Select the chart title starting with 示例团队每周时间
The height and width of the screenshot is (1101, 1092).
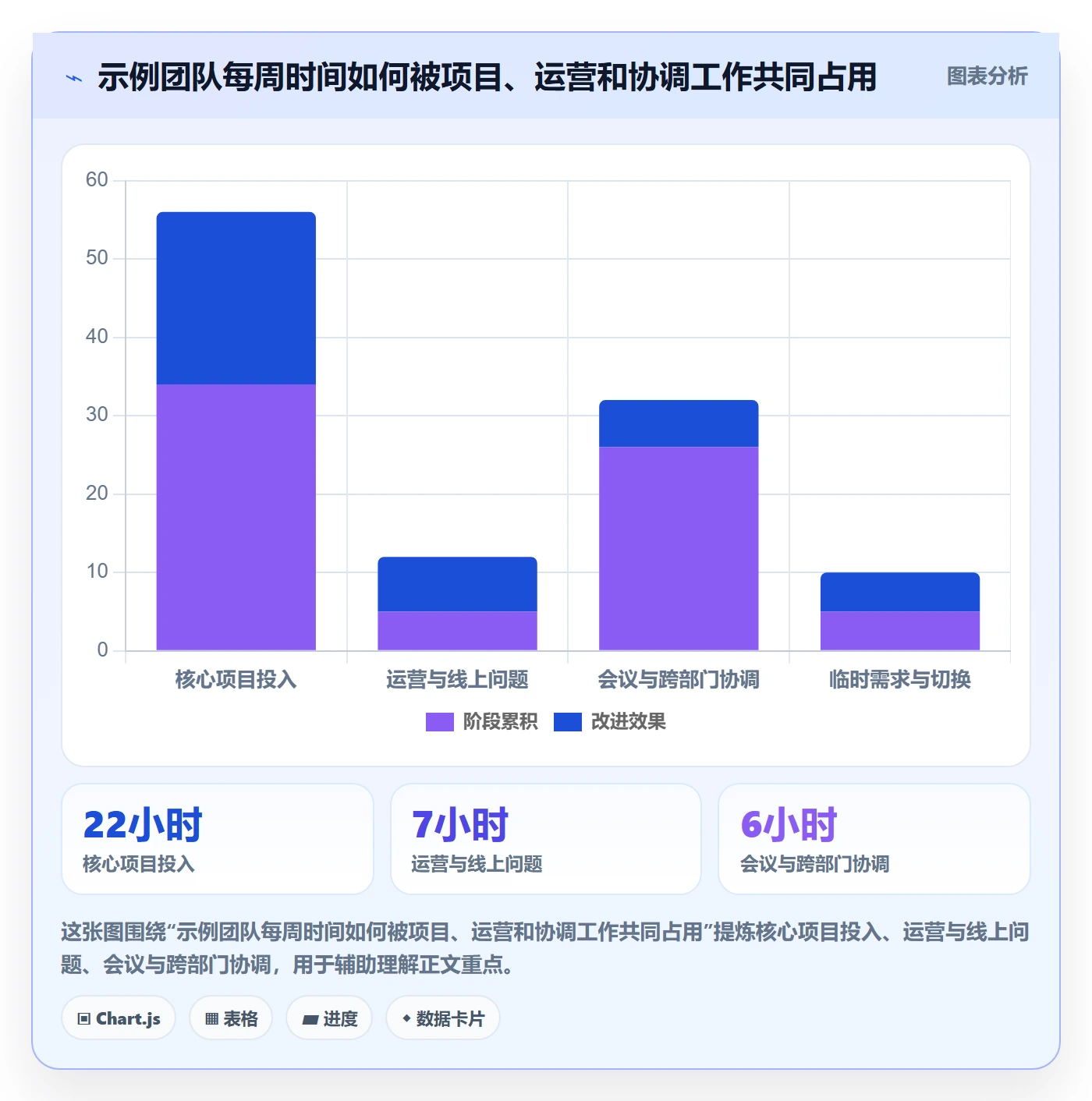click(487, 77)
